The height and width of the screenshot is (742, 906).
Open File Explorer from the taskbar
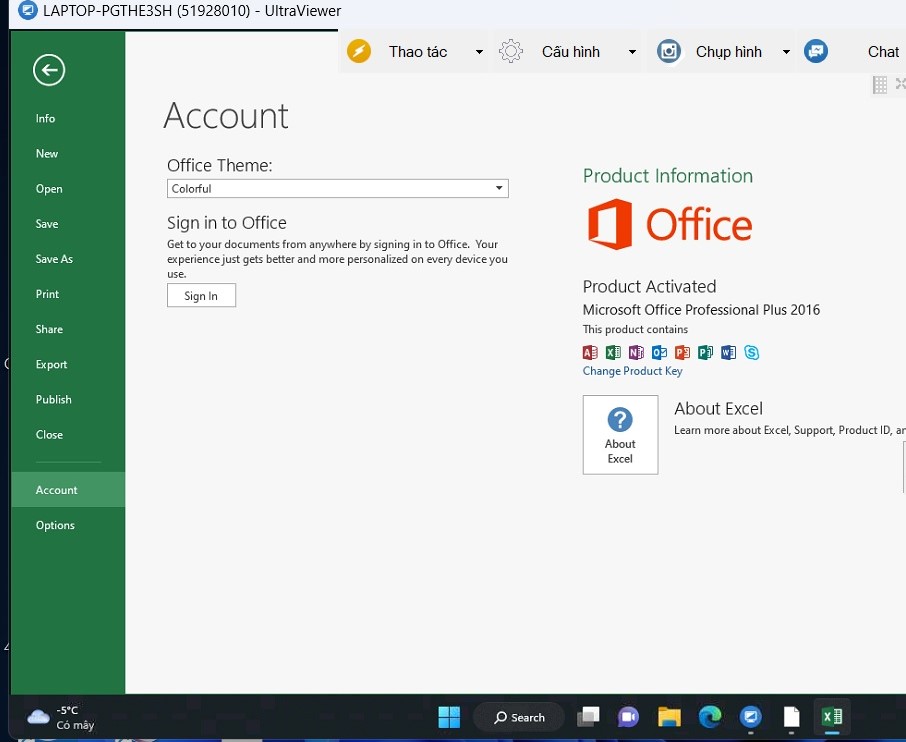(x=669, y=717)
